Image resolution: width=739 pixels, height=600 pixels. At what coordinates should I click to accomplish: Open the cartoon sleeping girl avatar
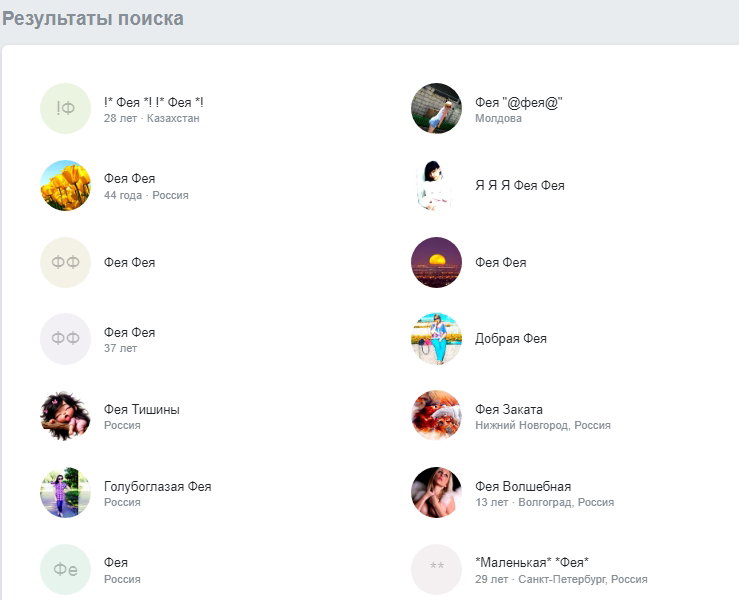65,416
